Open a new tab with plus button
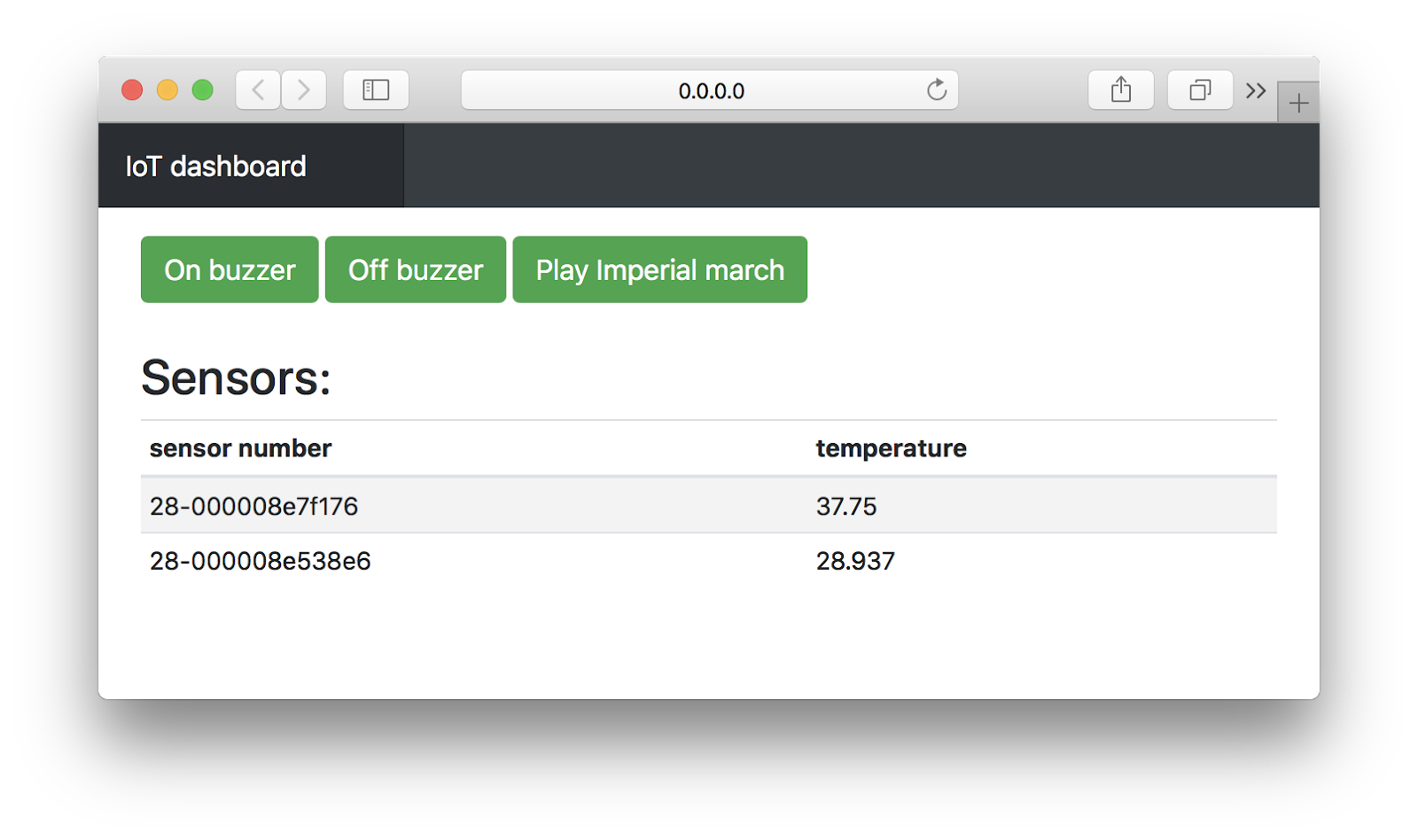The image size is (1418, 840). 1298,104
